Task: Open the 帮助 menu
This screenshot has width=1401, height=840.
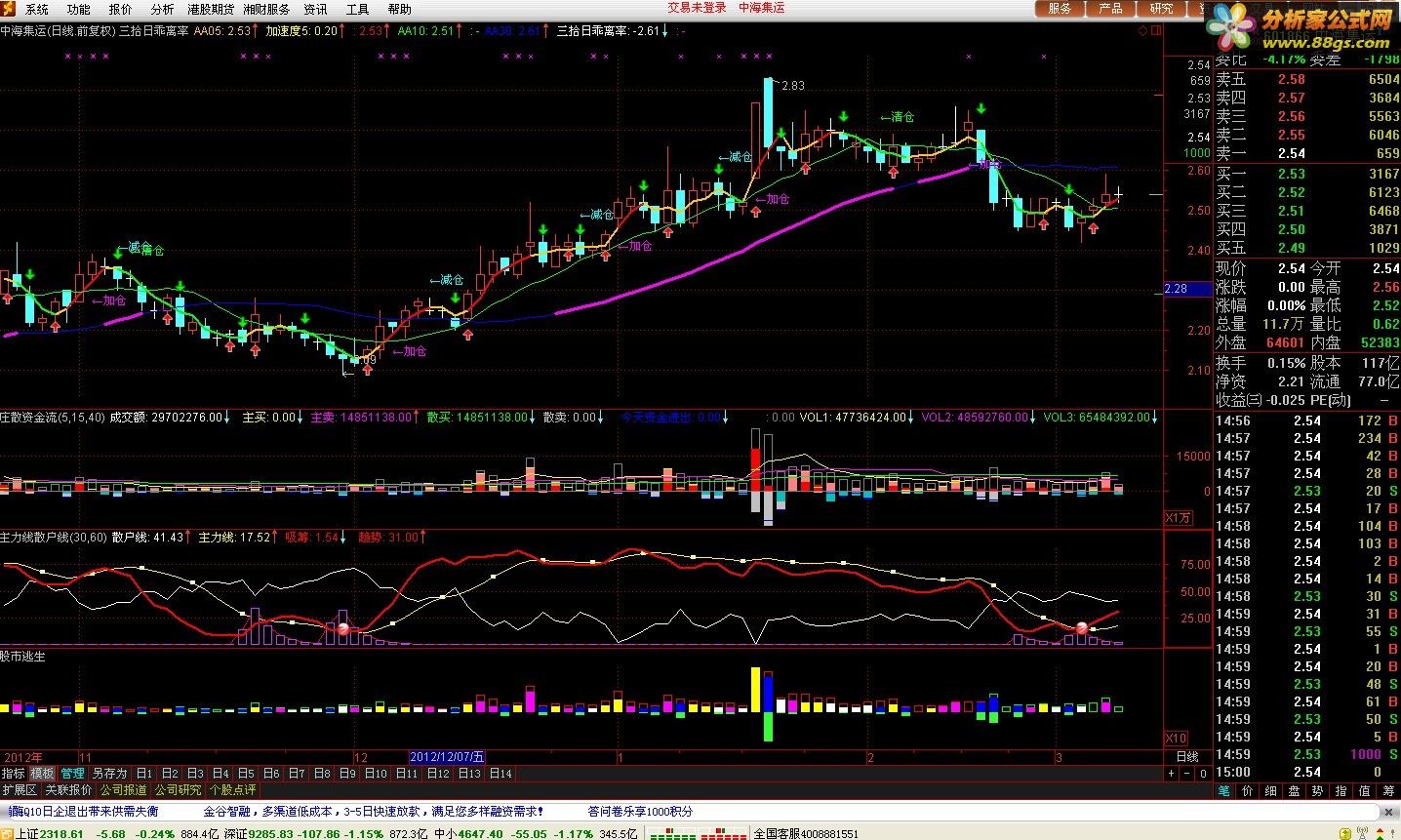Action: (399, 9)
